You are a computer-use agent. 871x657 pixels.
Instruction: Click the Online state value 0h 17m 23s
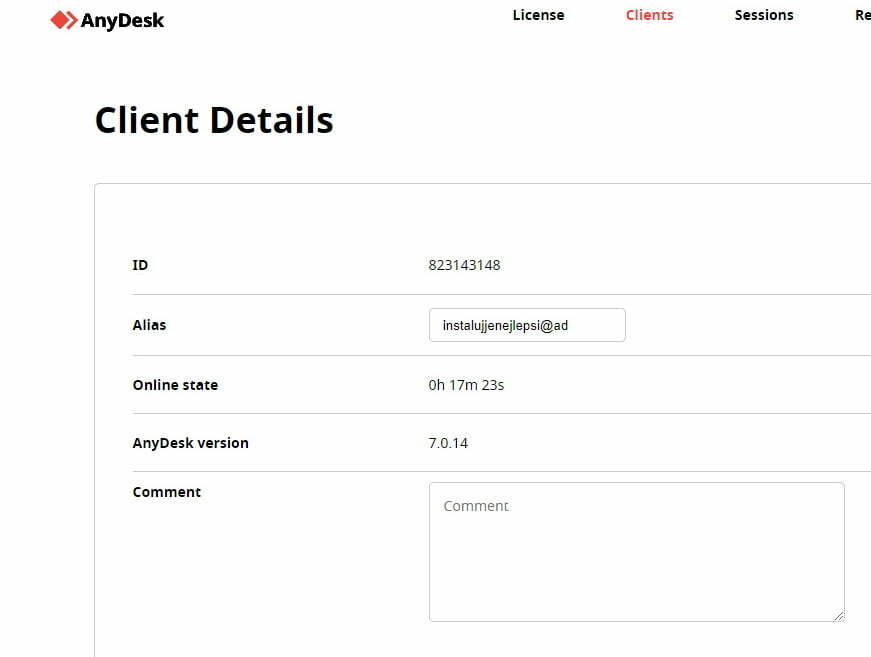466,384
